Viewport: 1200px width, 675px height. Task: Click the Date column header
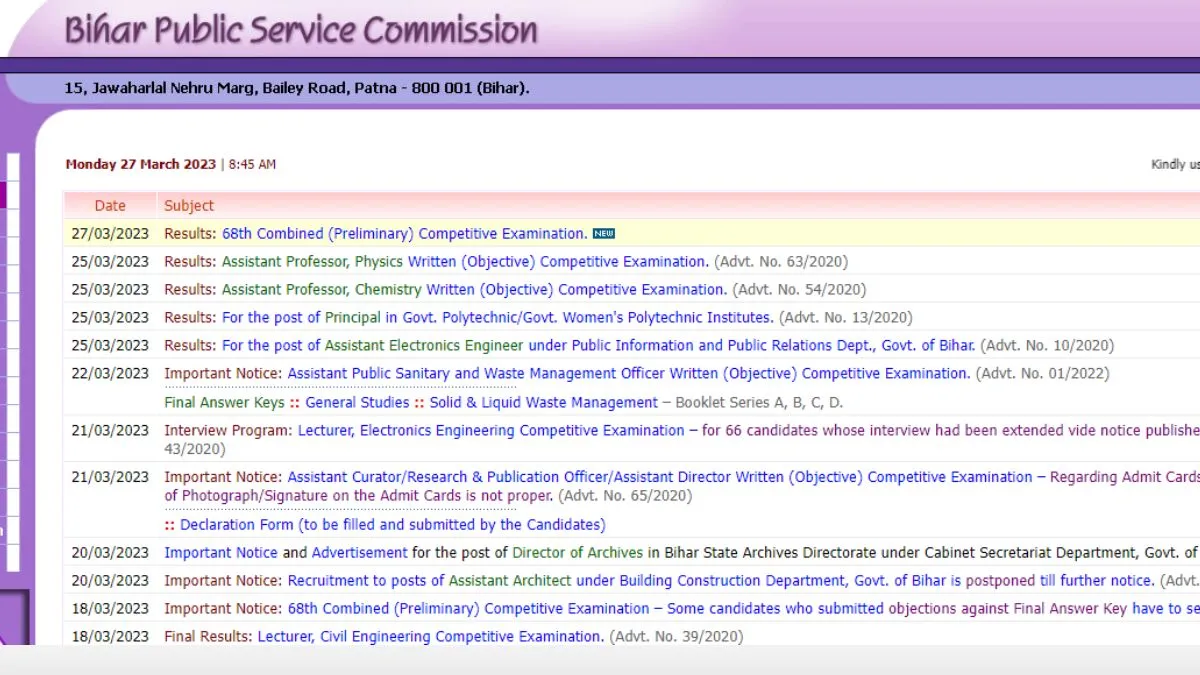110,206
